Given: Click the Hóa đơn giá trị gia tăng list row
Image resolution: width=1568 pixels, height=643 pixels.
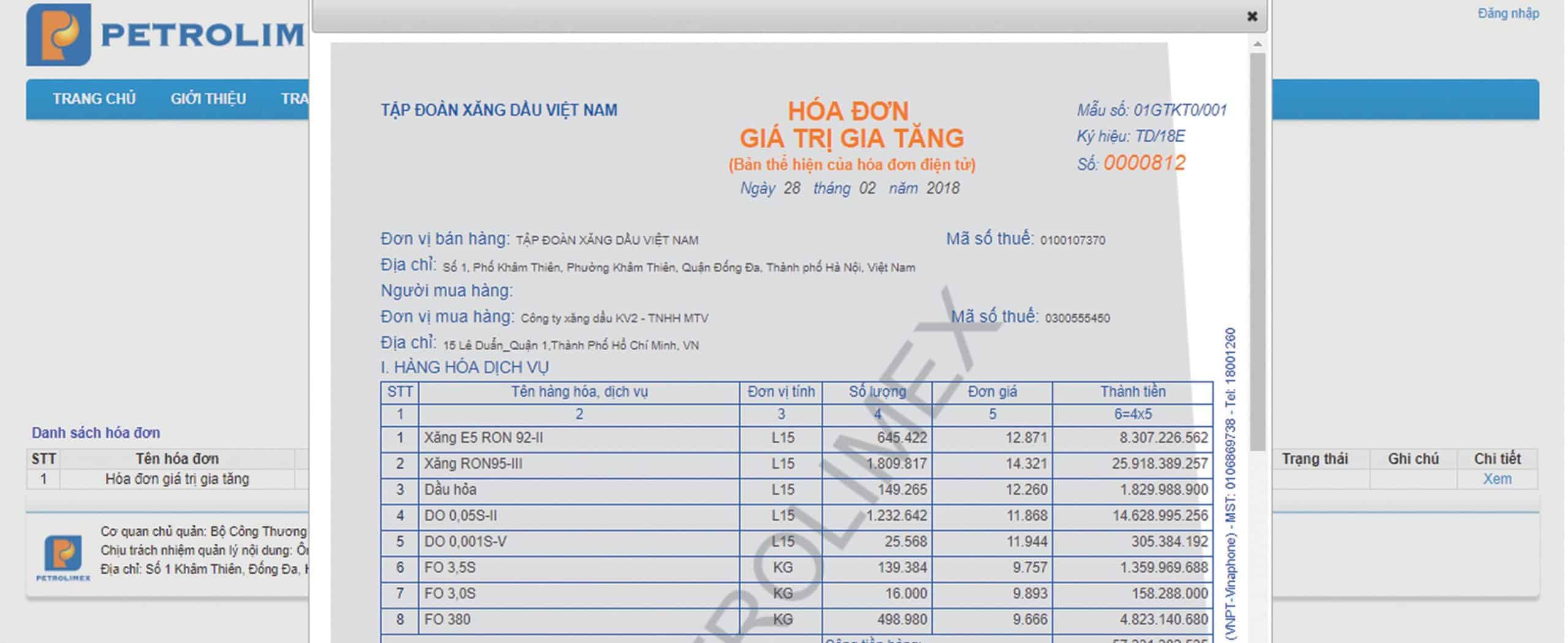Looking at the screenshot, I should [x=177, y=479].
